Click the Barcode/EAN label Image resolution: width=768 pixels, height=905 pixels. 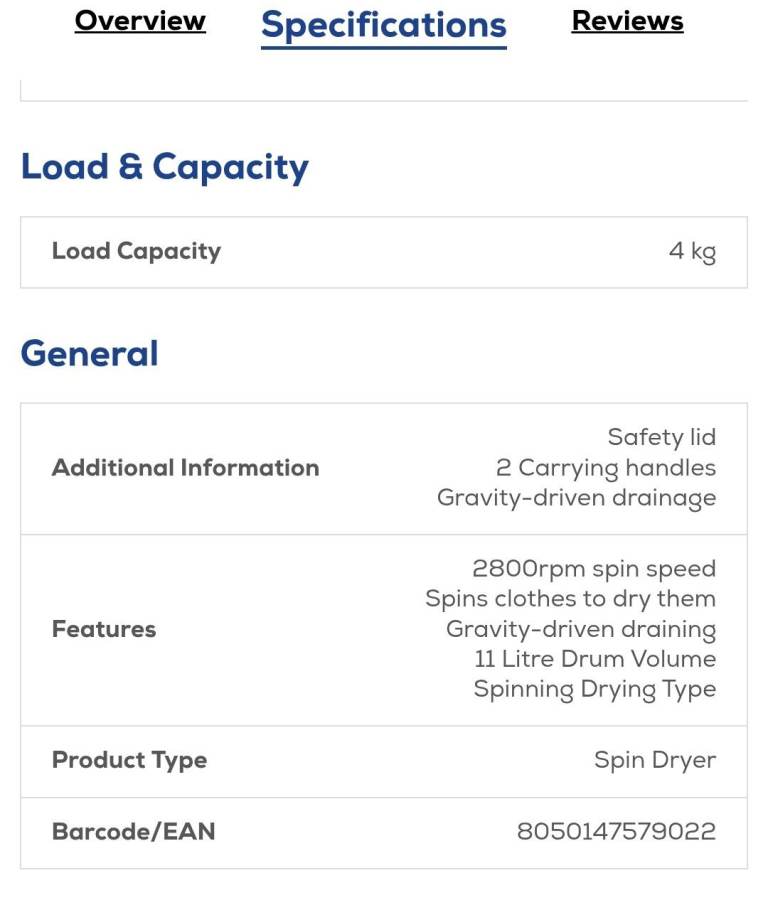tap(133, 832)
